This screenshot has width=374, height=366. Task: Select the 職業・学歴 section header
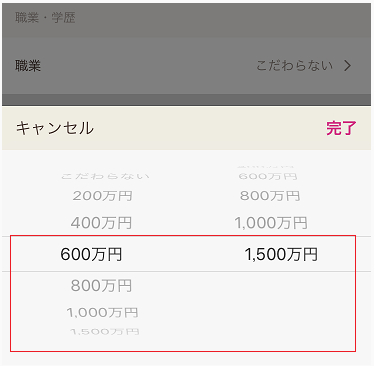pos(45,17)
